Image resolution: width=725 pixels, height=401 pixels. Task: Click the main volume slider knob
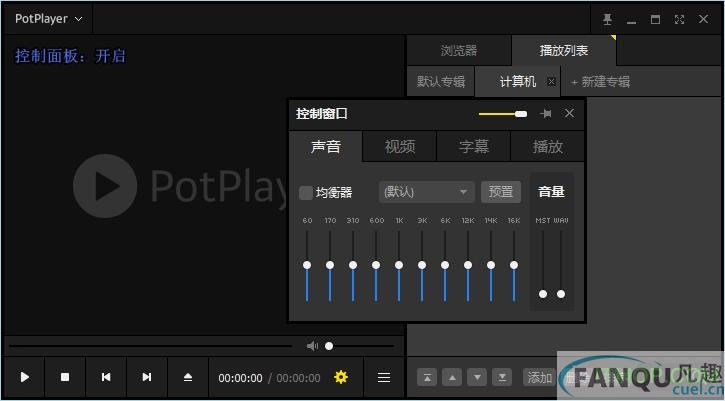click(329, 346)
